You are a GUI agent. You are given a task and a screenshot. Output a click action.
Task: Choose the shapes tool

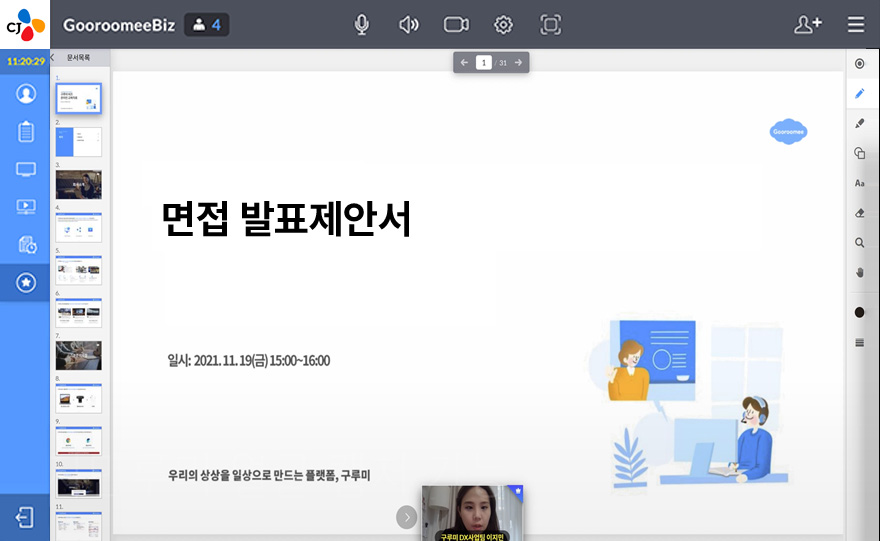(860, 154)
